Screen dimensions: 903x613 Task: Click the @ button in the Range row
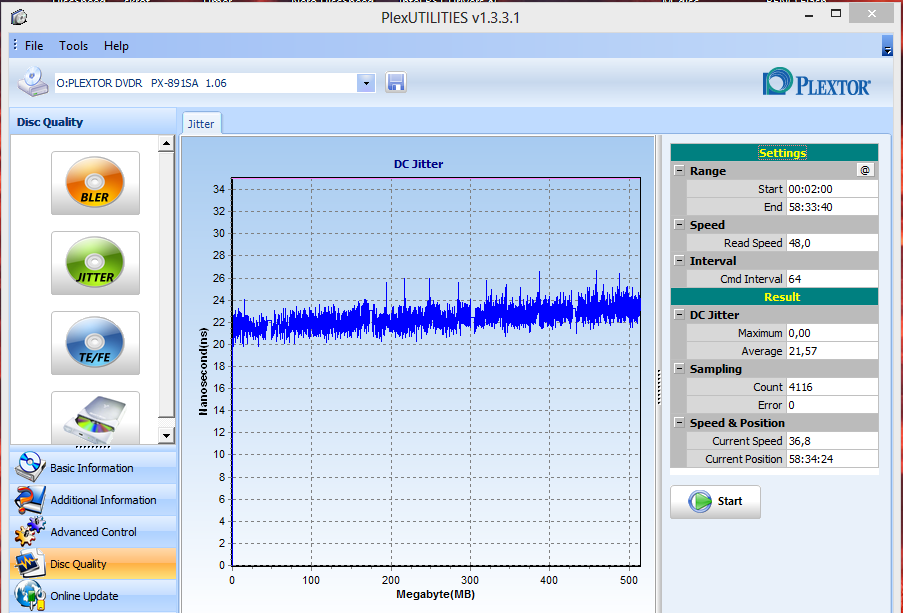click(x=864, y=171)
